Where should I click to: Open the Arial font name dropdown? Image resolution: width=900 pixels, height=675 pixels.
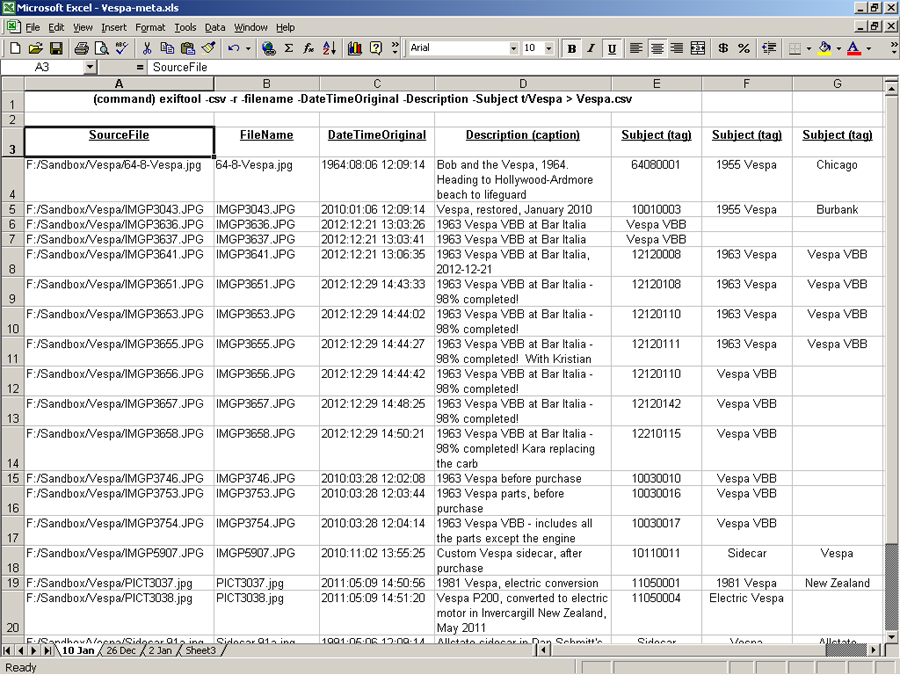[x=514, y=48]
